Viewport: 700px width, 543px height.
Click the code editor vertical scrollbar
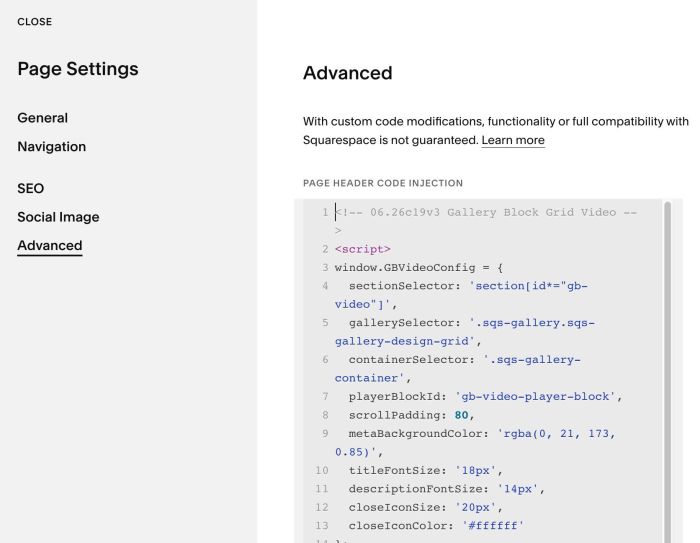tap(667, 371)
